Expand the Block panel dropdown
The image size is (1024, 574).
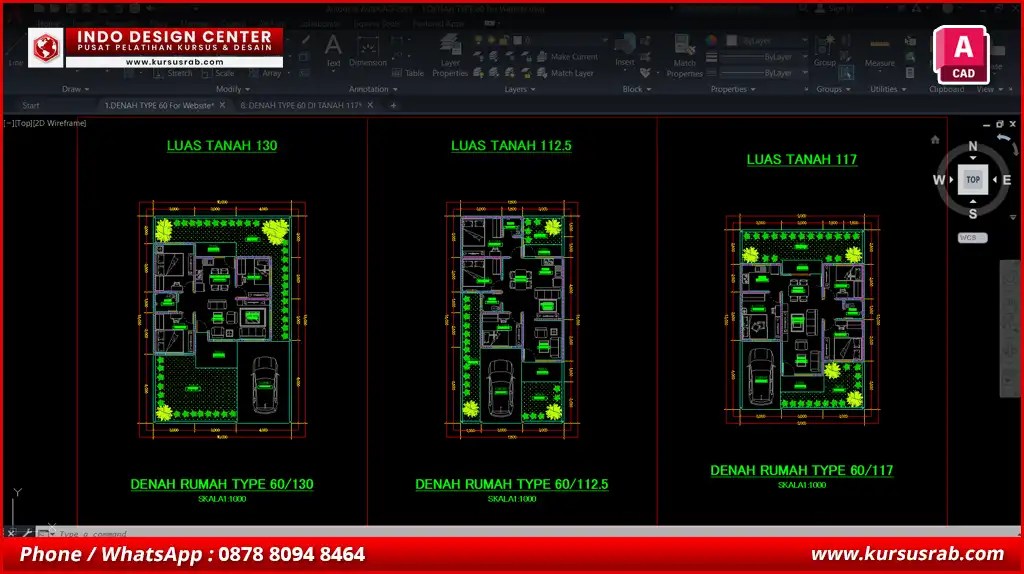coord(637,89)
